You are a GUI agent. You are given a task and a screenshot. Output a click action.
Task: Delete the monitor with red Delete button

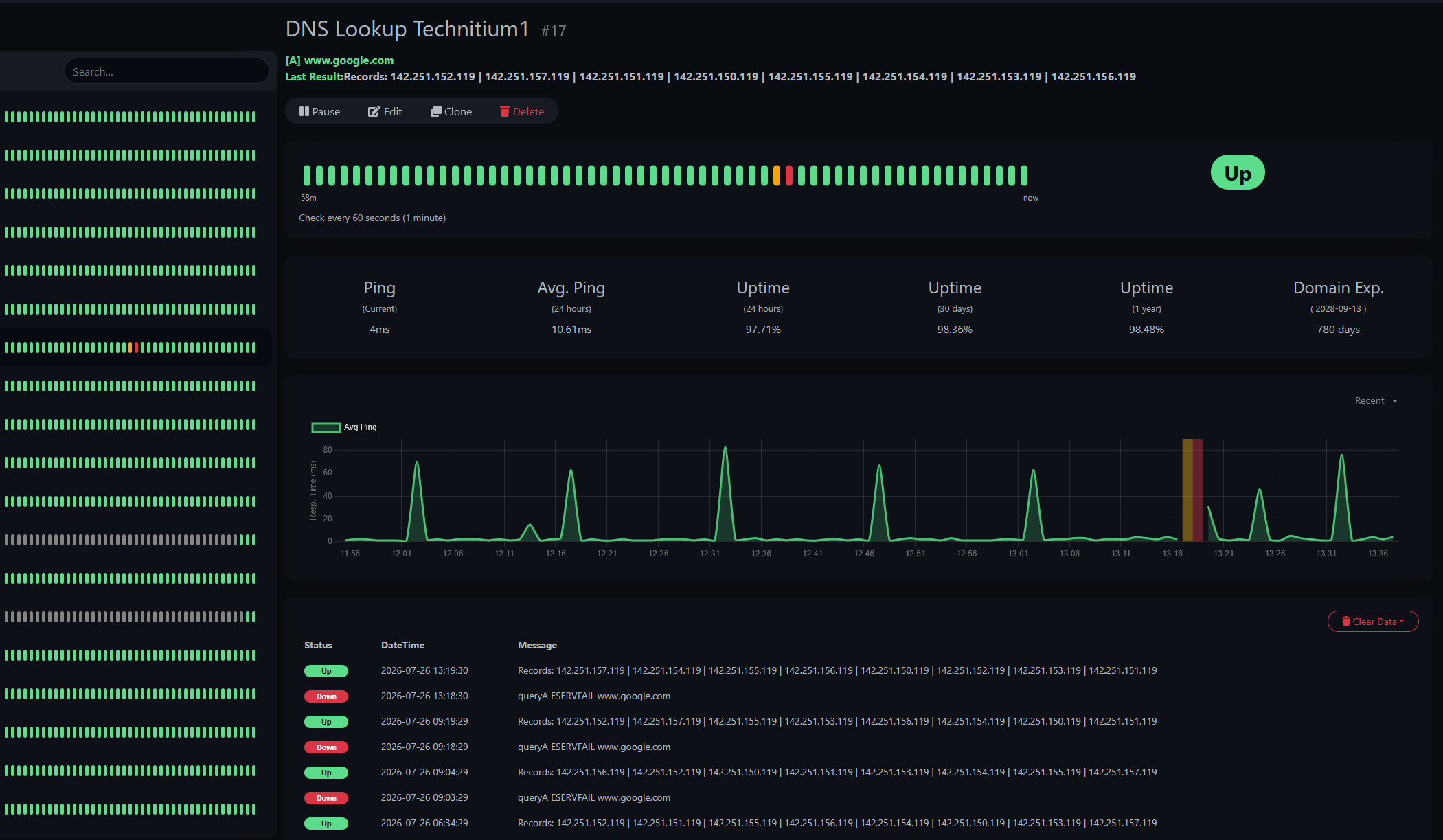coord(522,111)
